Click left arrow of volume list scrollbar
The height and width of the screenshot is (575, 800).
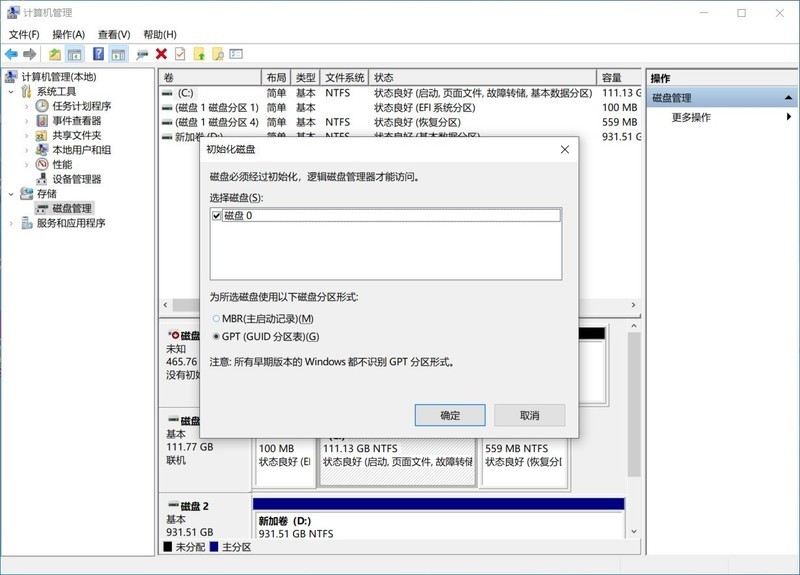point(165,305)
